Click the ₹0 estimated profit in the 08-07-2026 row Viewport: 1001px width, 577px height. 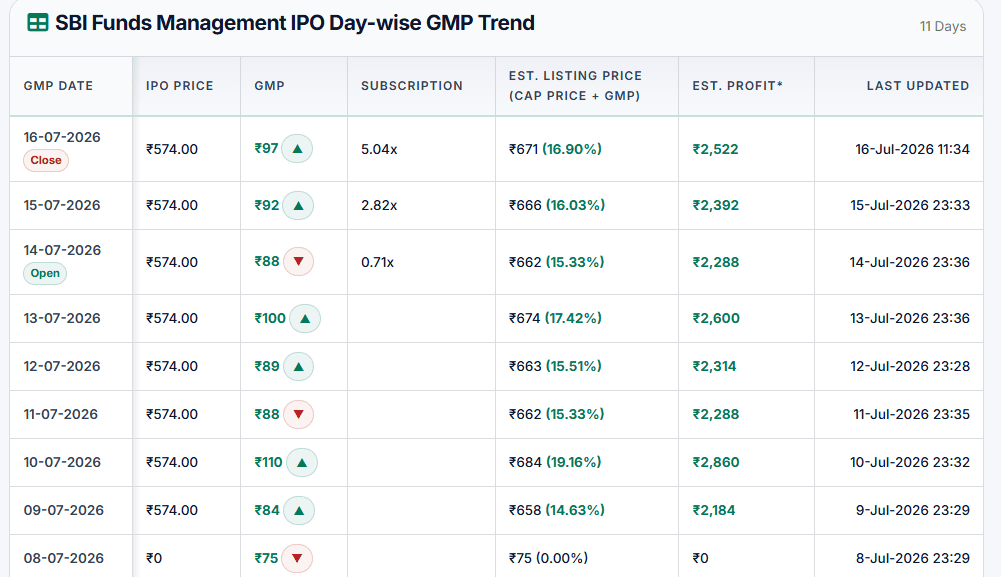click(700, 558)
